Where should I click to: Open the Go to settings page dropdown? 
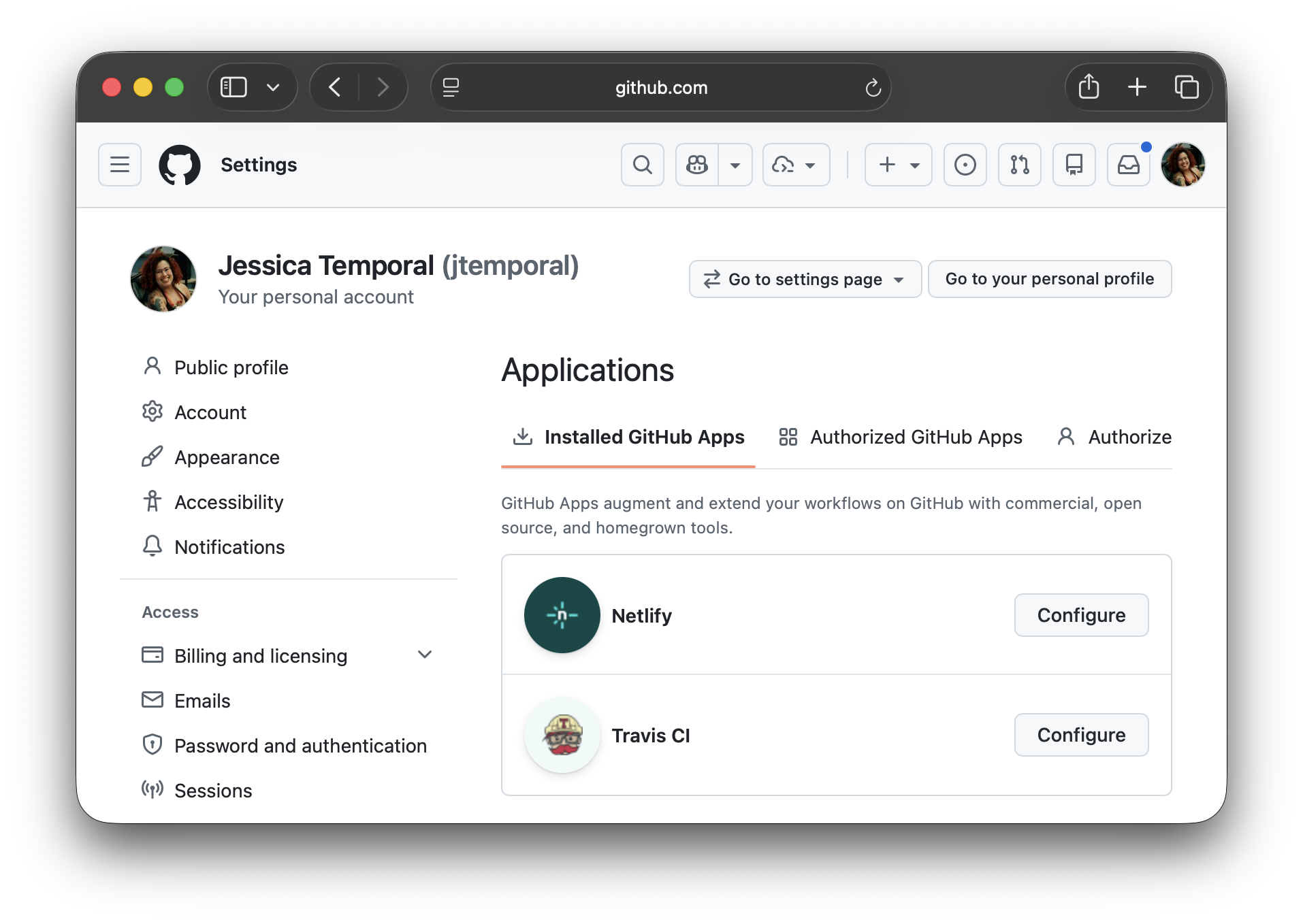[805, 279]
